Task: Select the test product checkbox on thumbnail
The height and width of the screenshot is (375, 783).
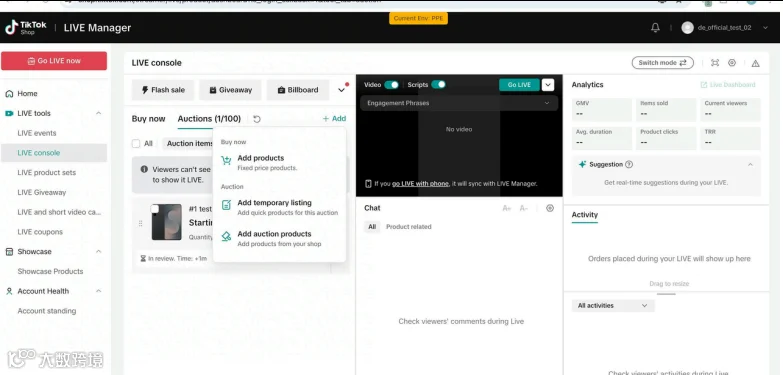Action: [x=155, y=209]
